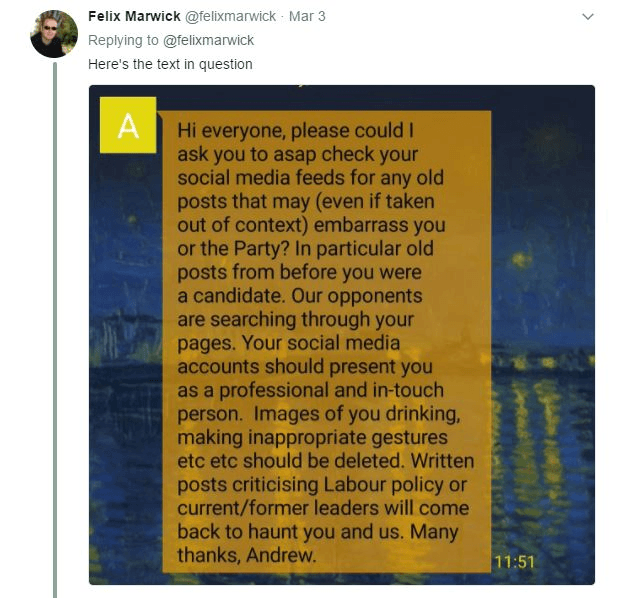Screen dimensions: 627x598
Task: Open the tweet options chevron menu
Action: 588,17
